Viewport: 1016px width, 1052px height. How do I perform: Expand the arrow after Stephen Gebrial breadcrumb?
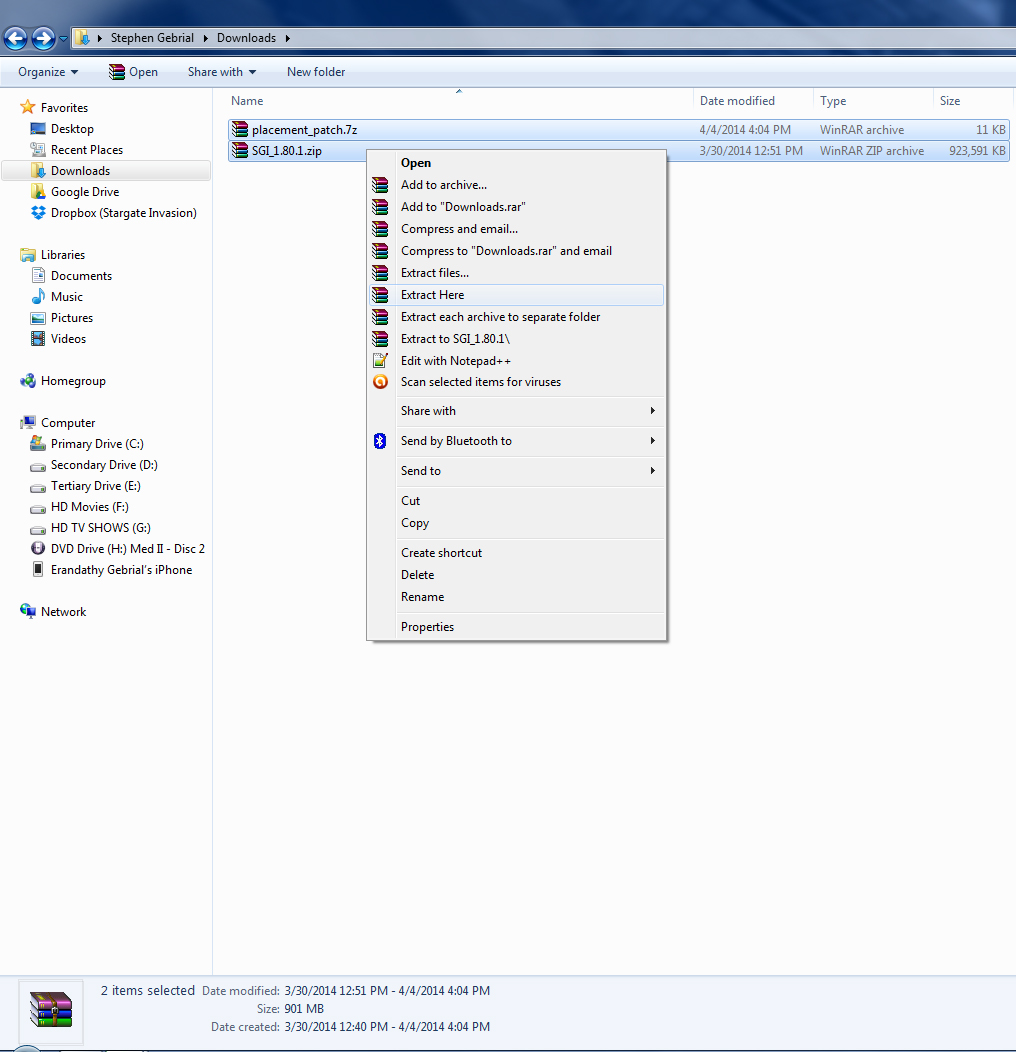click(205, 38)
